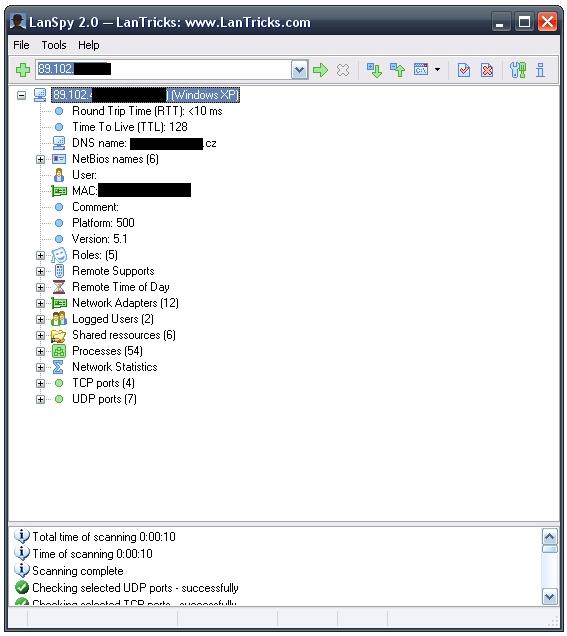The height and width of the screenshot is (636, 567).
Task: Close the LanSpy window
Action: tap(547, 21)
